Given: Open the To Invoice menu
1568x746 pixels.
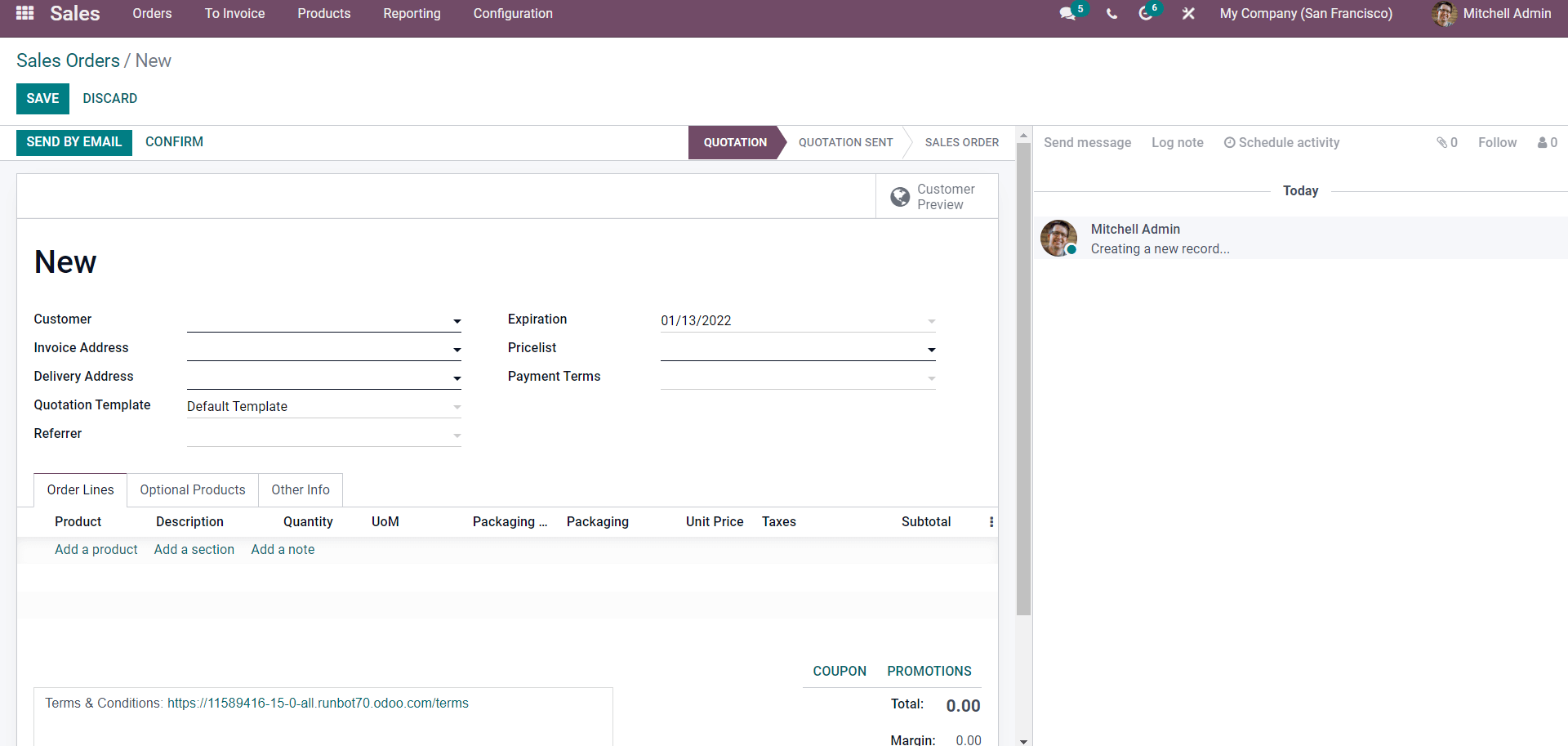Looking at the screenshot, I should point(234,14).
